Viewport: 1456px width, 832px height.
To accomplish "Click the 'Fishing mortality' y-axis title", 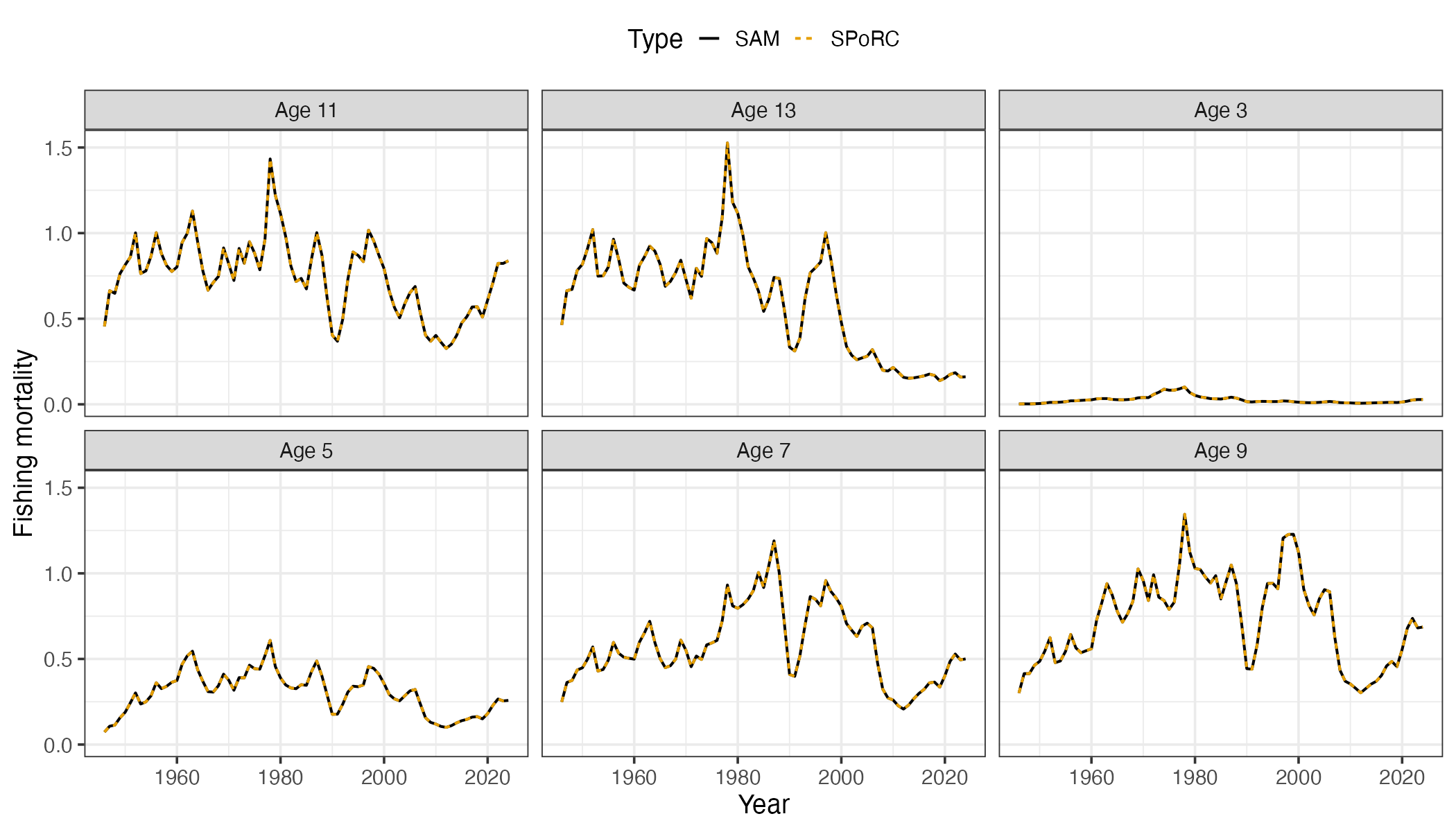I will tap(24, 443).
